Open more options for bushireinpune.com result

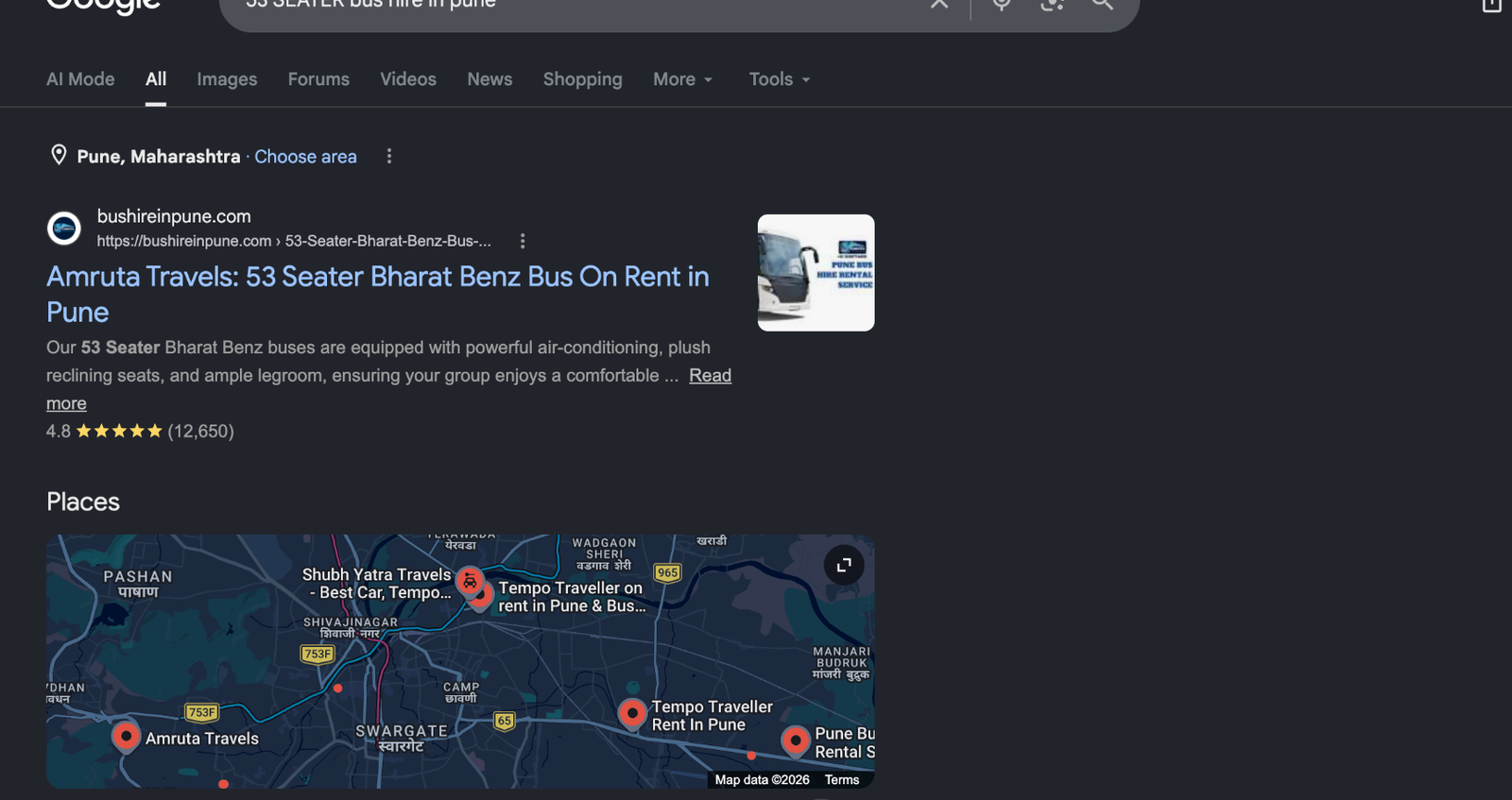tap(523, 241)
